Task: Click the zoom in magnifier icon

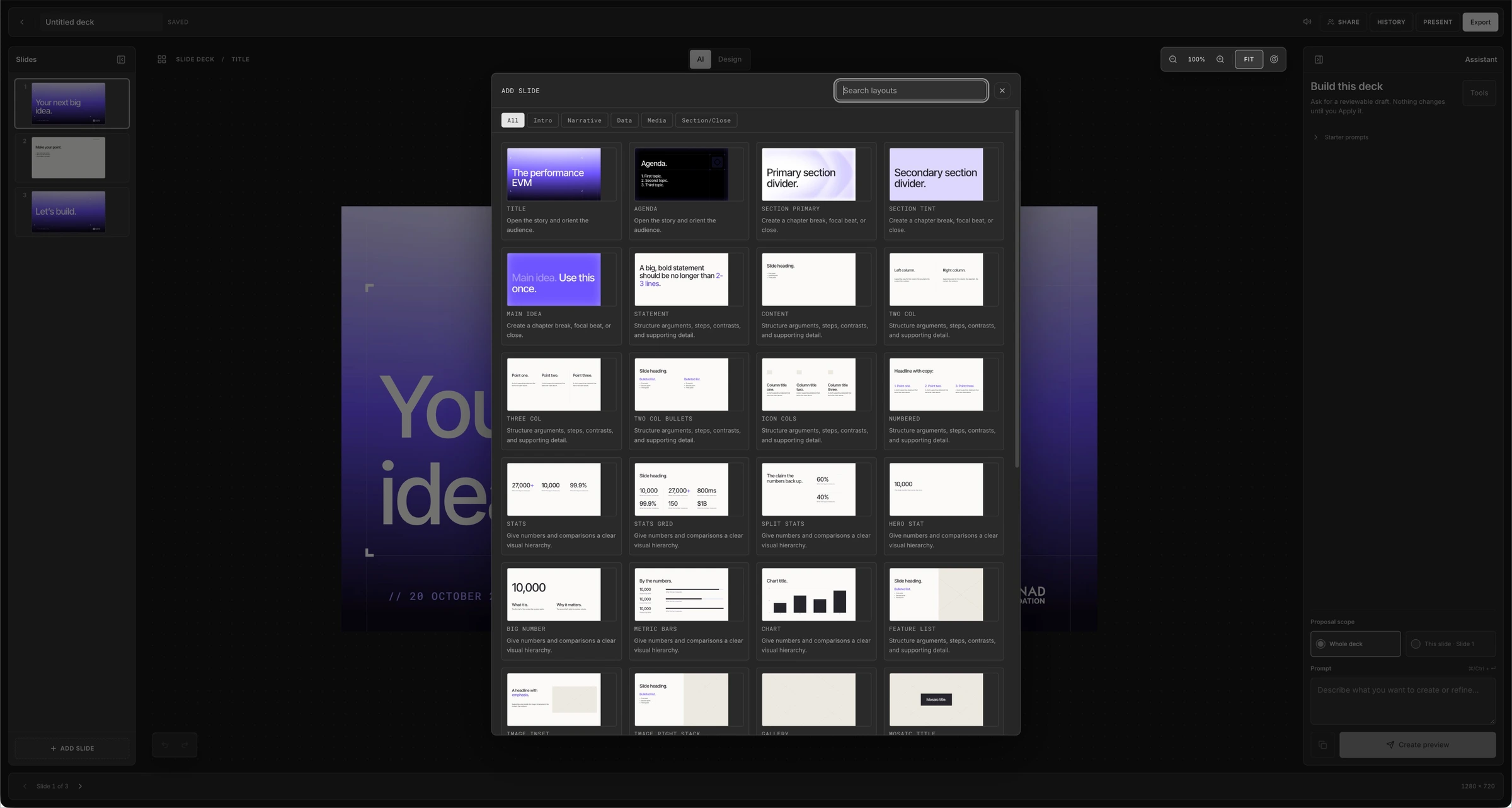Action: pos(1220,59)
